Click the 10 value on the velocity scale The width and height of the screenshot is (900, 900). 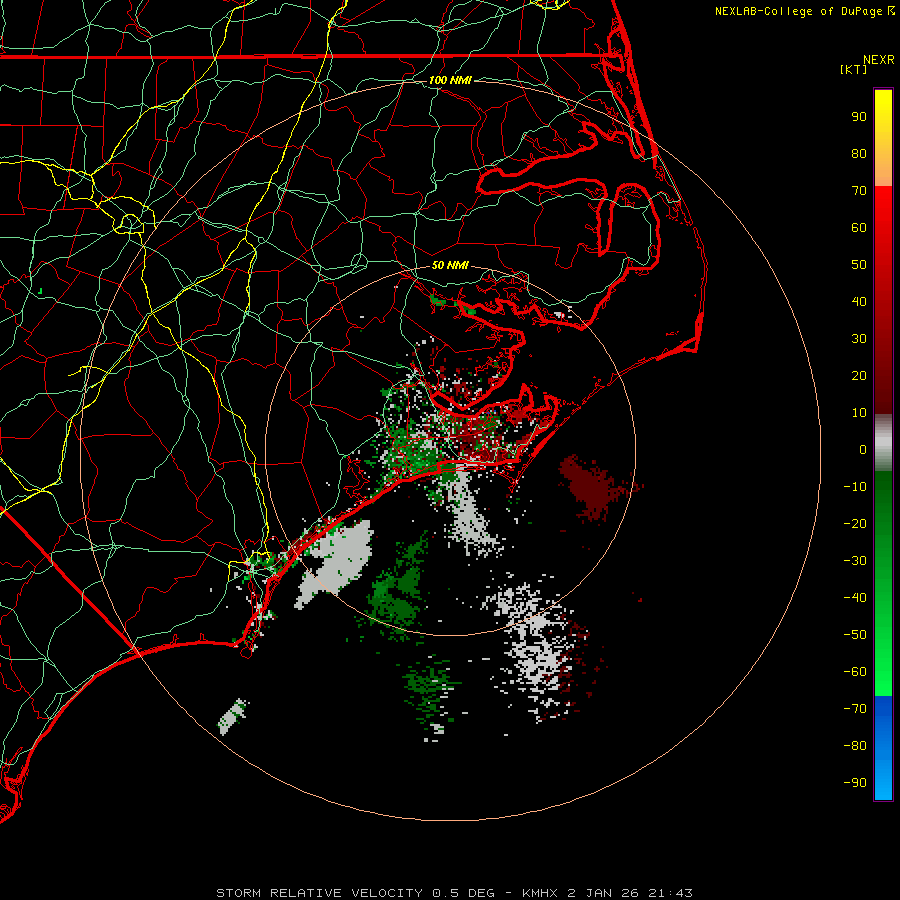859,413
